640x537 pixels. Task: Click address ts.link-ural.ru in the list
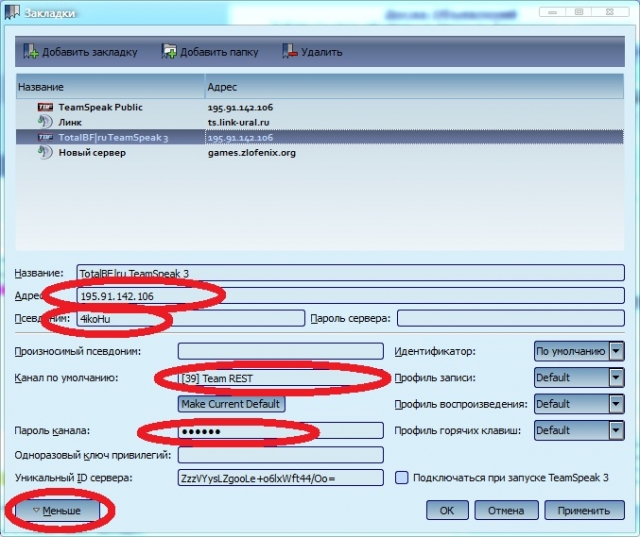pyautogui.click(x=238, y=122)
